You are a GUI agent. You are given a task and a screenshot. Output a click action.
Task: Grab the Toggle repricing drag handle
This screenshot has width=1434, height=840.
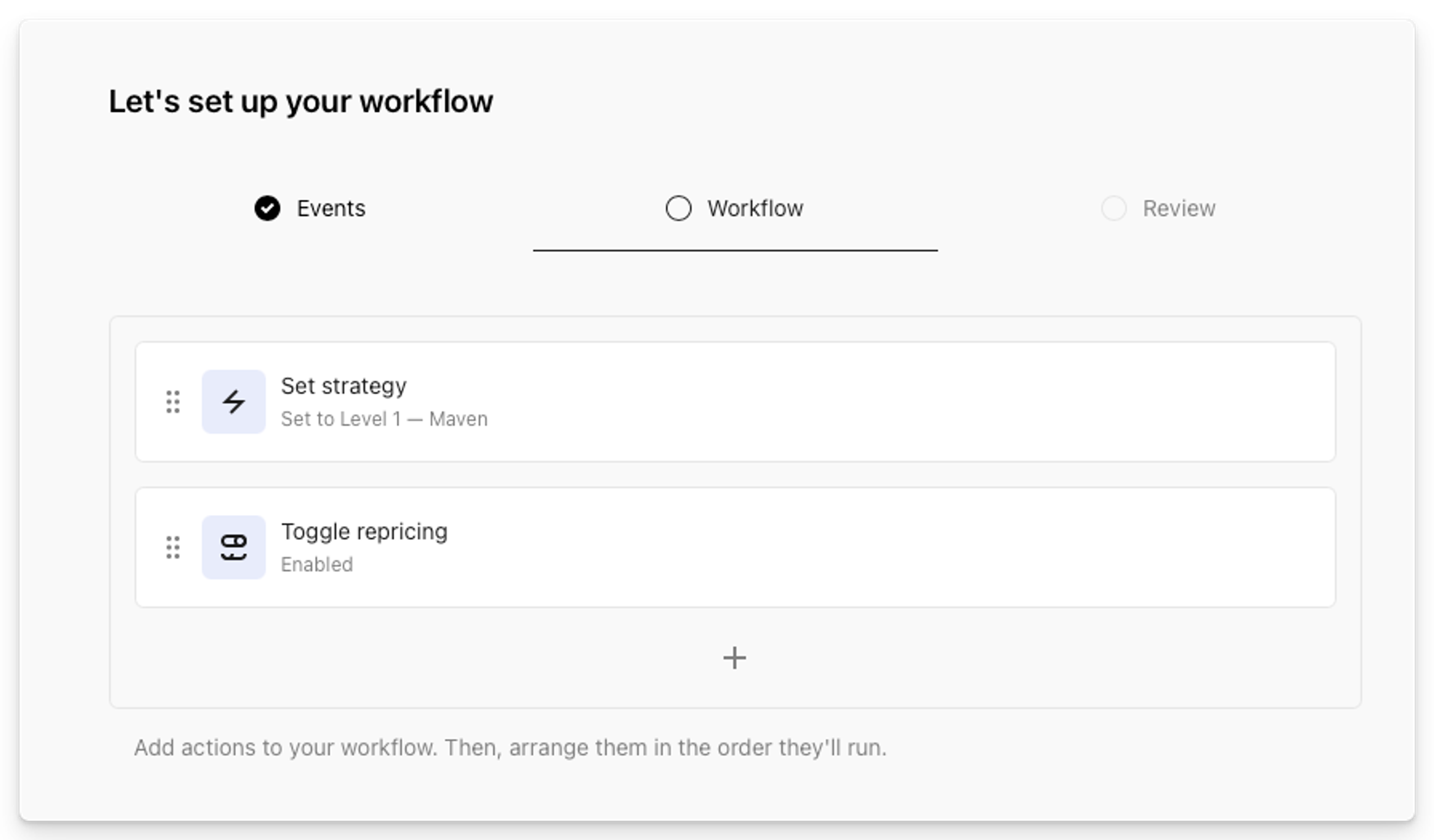(x=173, y=548)
